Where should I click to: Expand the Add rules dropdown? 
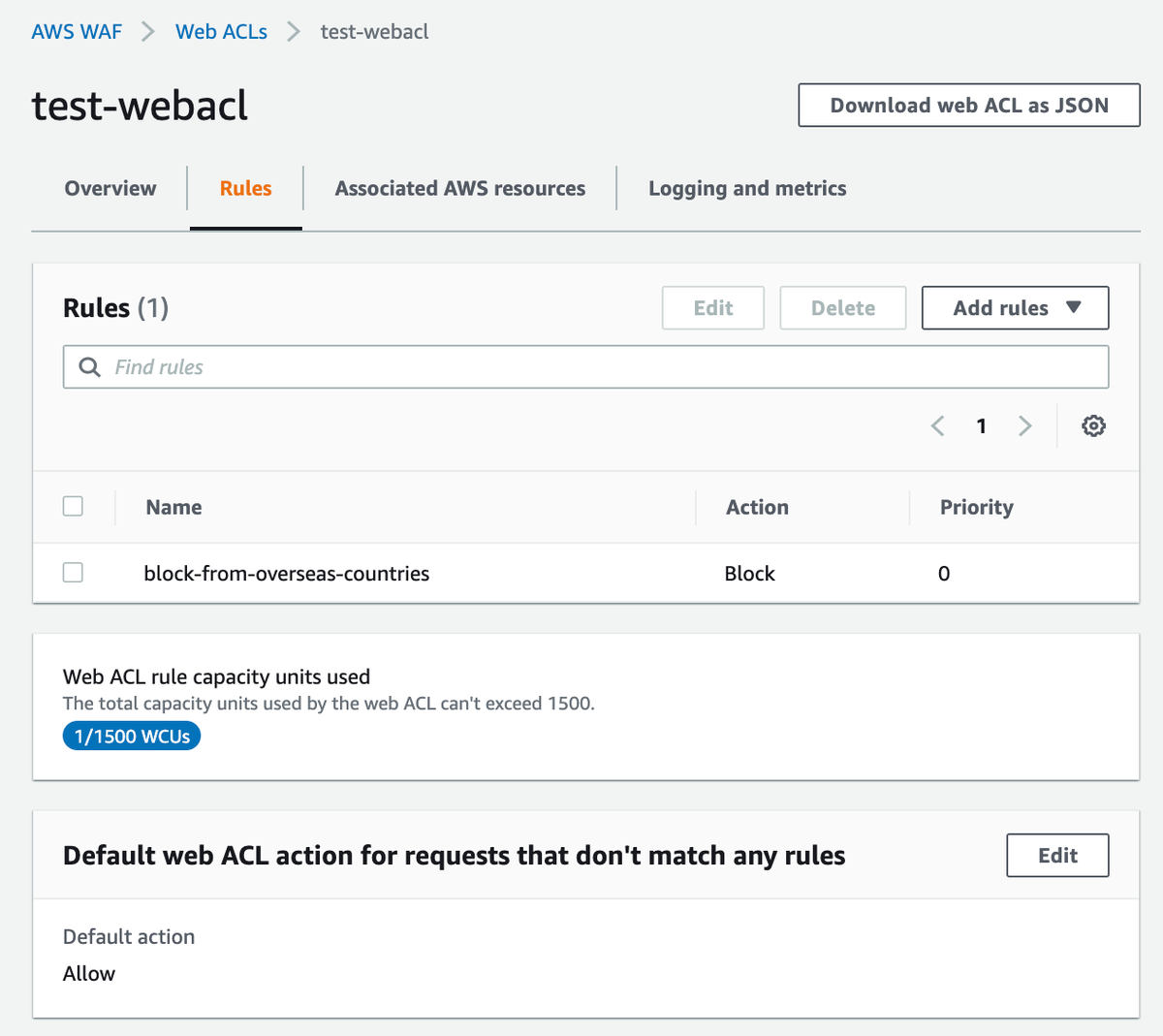click(1015, 308)
